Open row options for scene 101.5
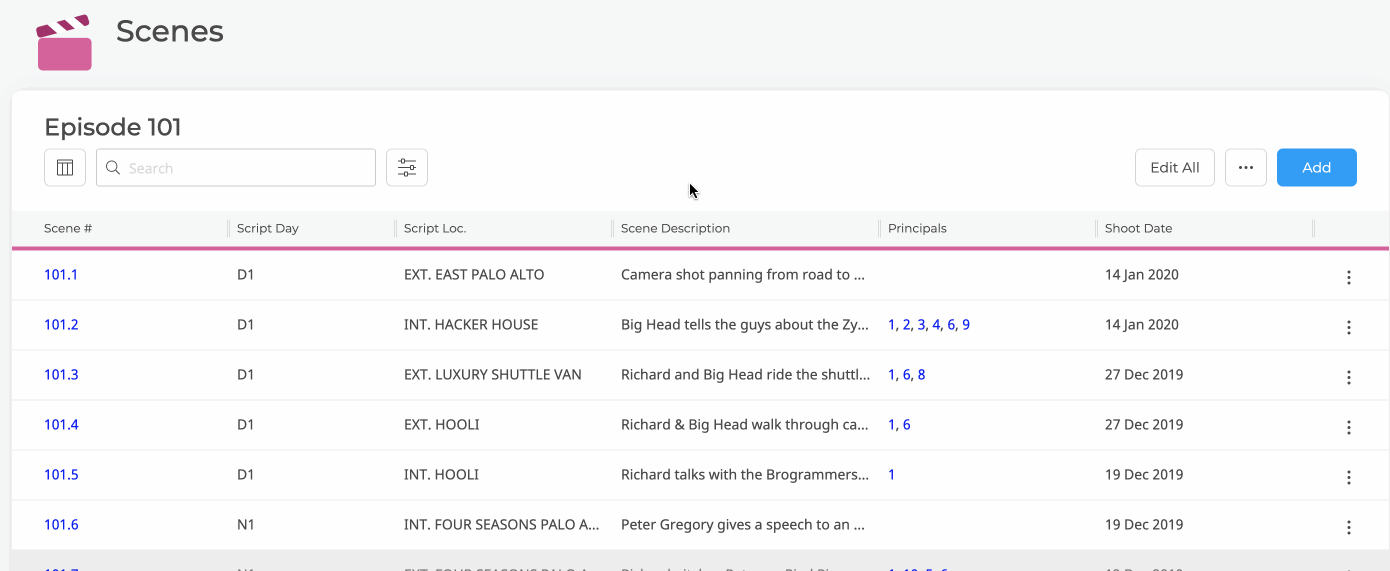 coord(1349,477)
